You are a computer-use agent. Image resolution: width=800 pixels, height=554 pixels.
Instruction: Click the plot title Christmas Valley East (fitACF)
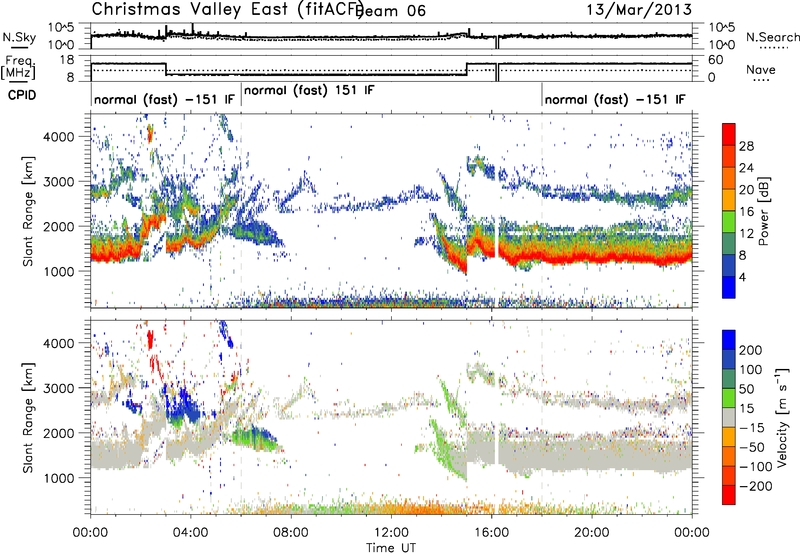[228, 9]
